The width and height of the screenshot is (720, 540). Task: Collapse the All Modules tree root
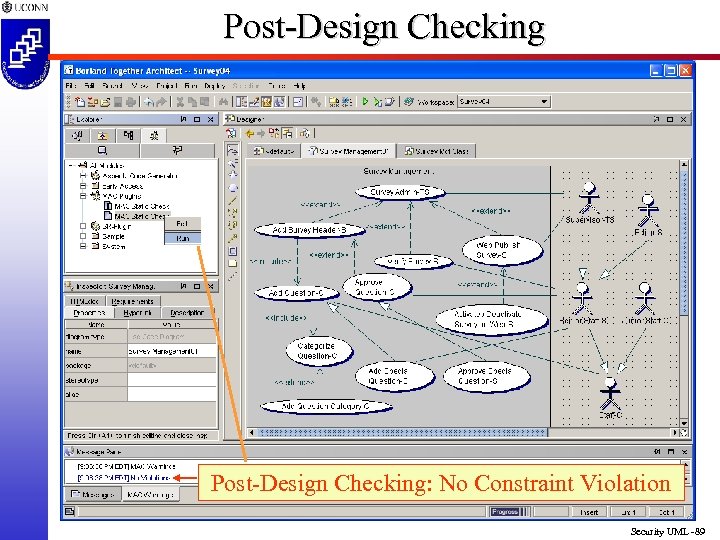(x=71, y=165)
